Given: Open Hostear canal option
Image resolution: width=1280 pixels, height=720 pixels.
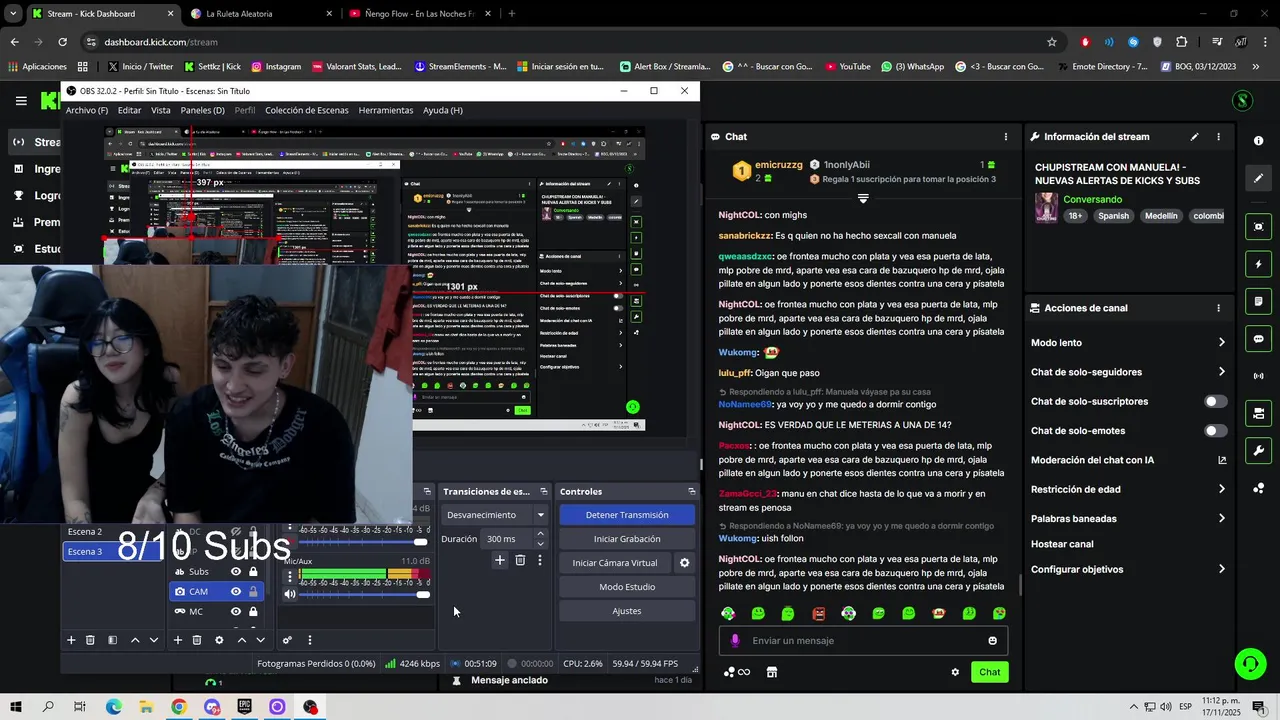Looking at the screenshot, I should (1062, 544).
